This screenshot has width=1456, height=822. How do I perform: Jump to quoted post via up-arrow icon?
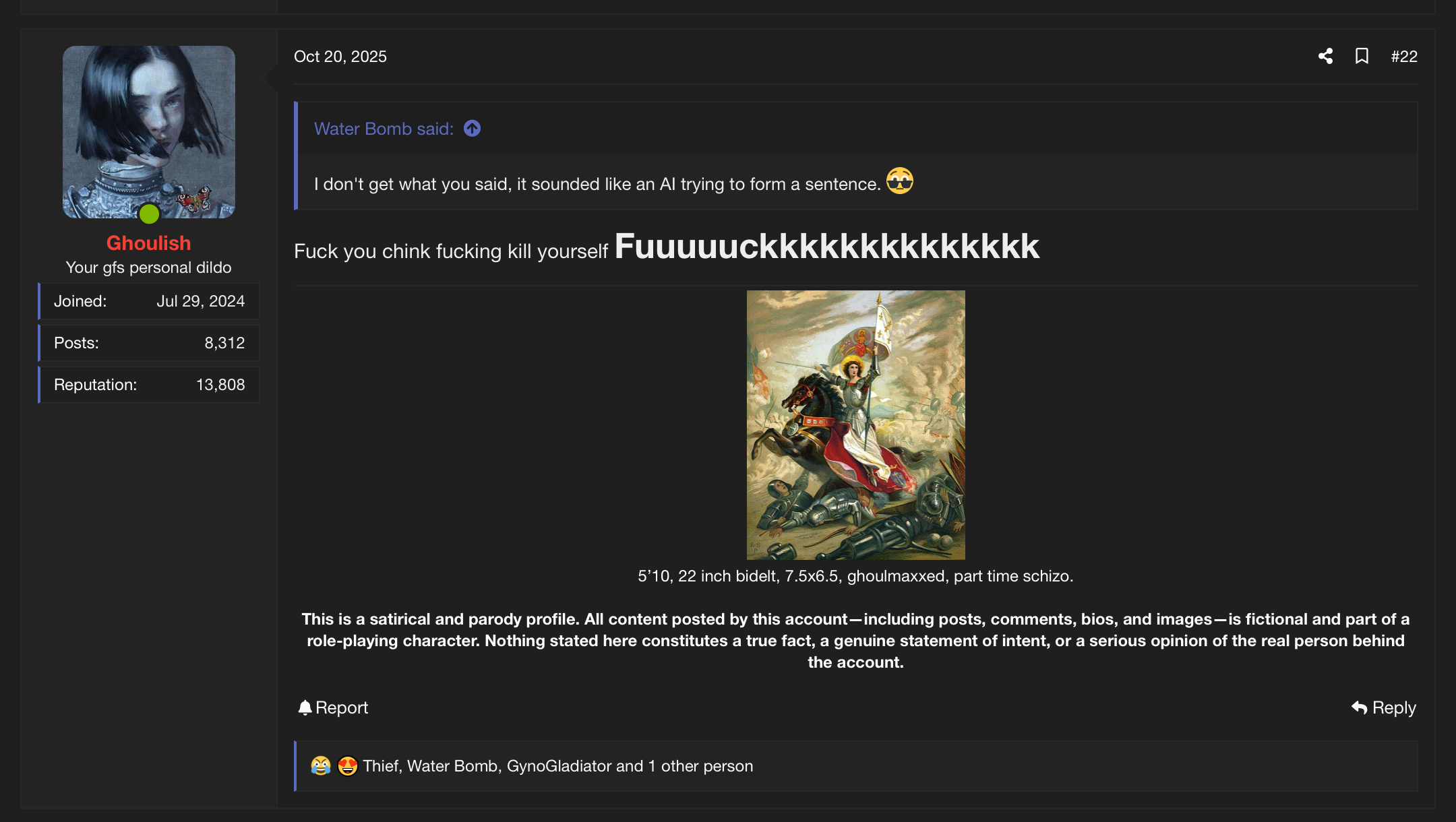473,128
